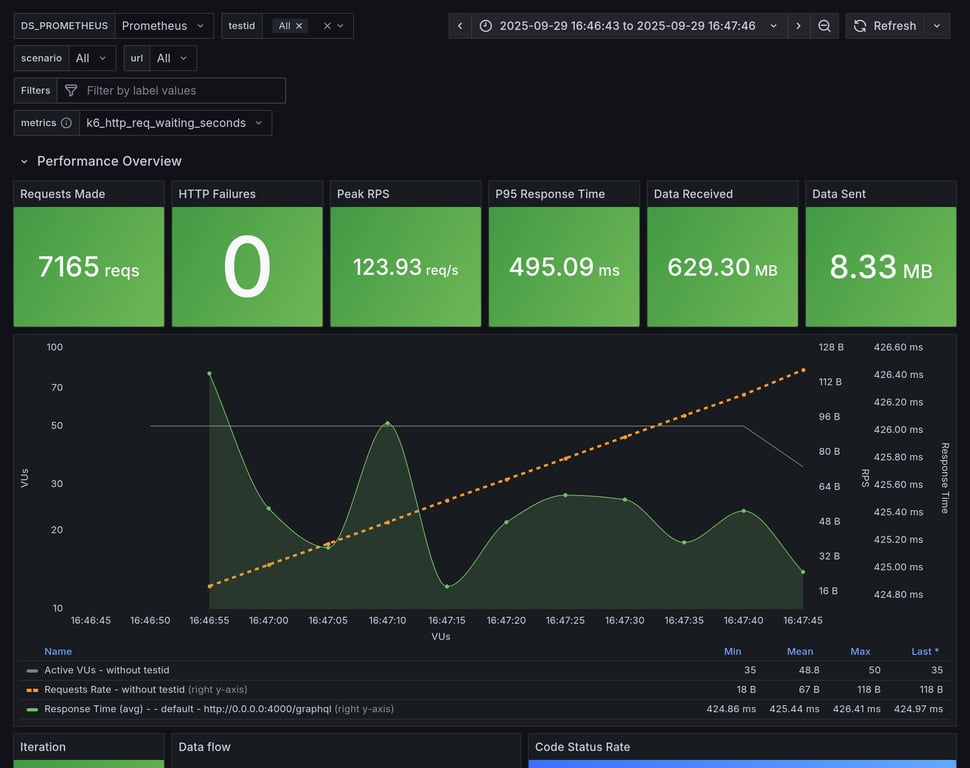The image size is (970, 768).
Task: Open the scenario variable dropdown
Action: coord(92,58)
